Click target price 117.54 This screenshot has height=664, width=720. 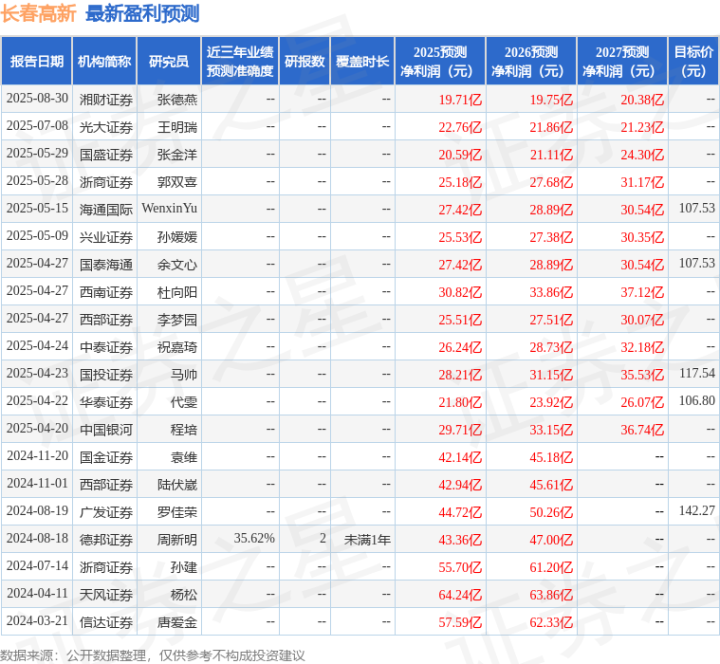(x=697, y=373)
